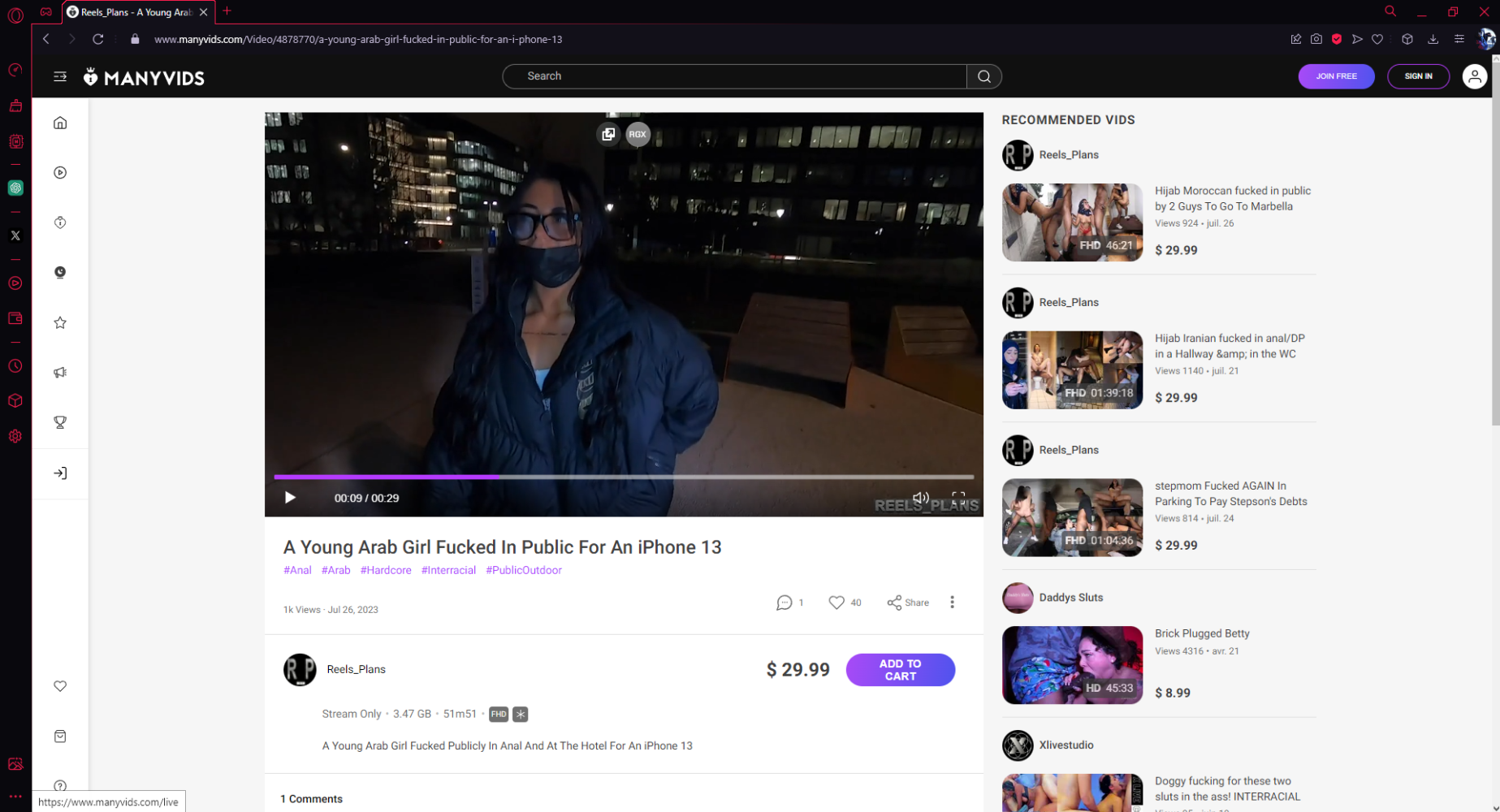Take a snapshot with the camera icon
Viewport: 1500px width, 812px height.
click(x=1316, y=39)
